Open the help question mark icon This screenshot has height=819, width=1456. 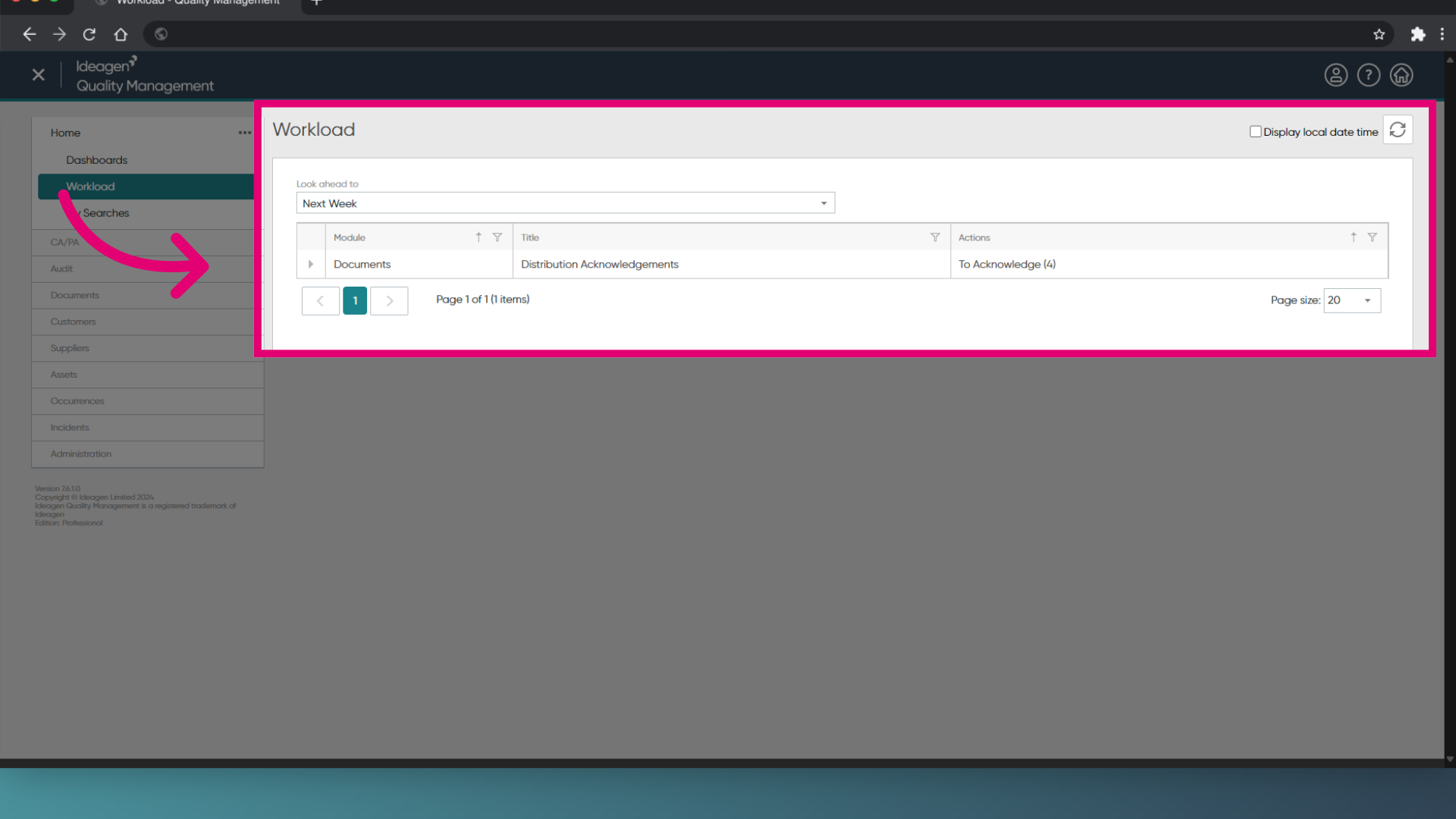[1368, 75]
